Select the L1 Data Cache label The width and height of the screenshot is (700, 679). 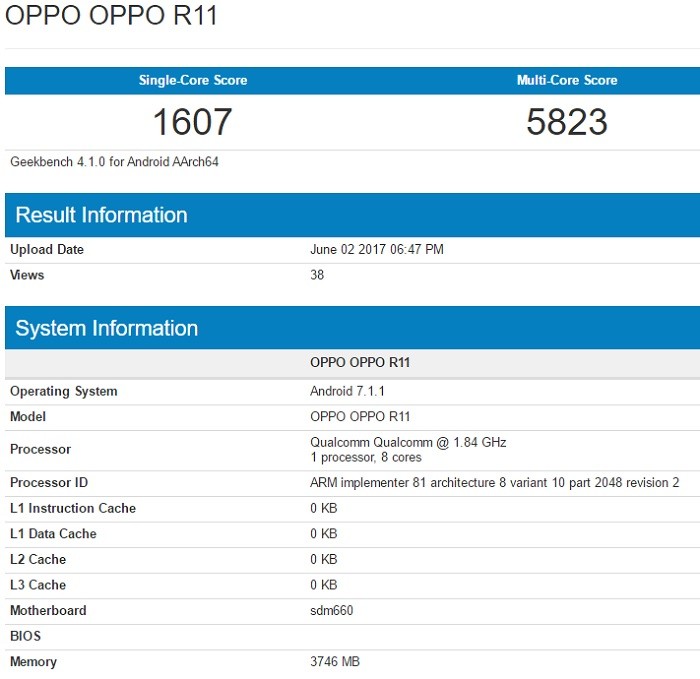click(54, 534)
